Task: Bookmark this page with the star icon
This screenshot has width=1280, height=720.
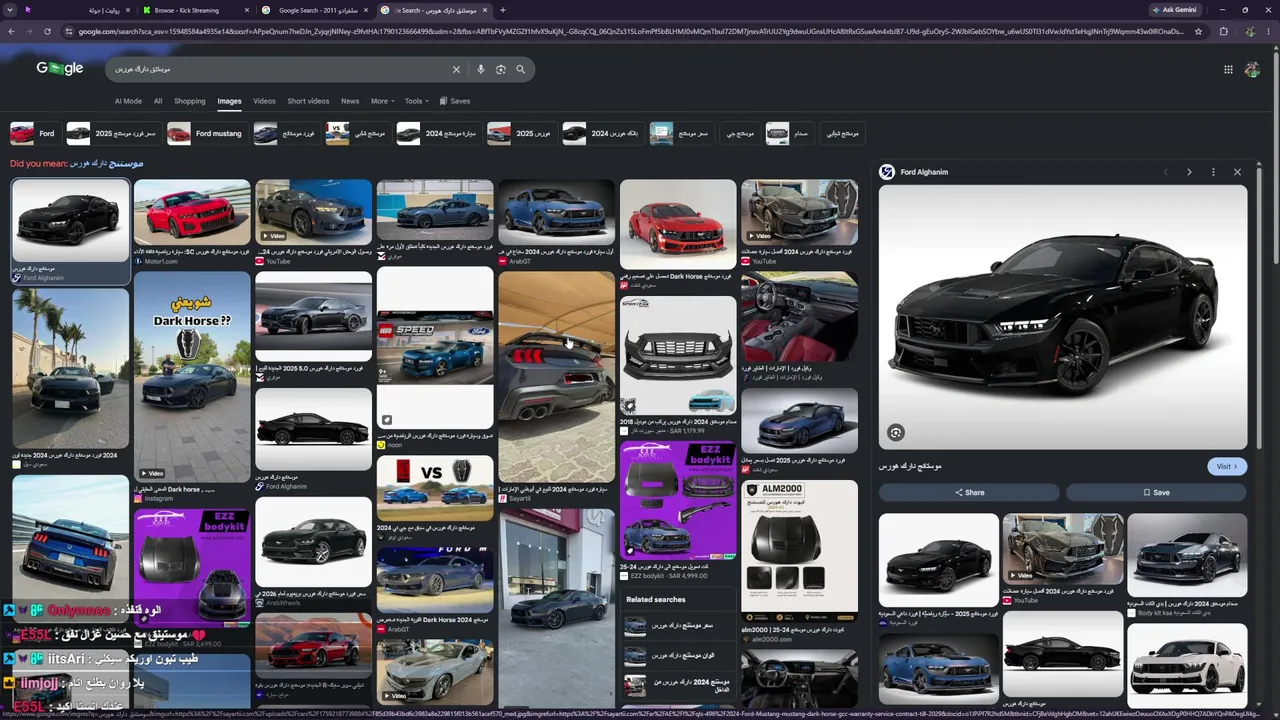Action: point(1198,31)
